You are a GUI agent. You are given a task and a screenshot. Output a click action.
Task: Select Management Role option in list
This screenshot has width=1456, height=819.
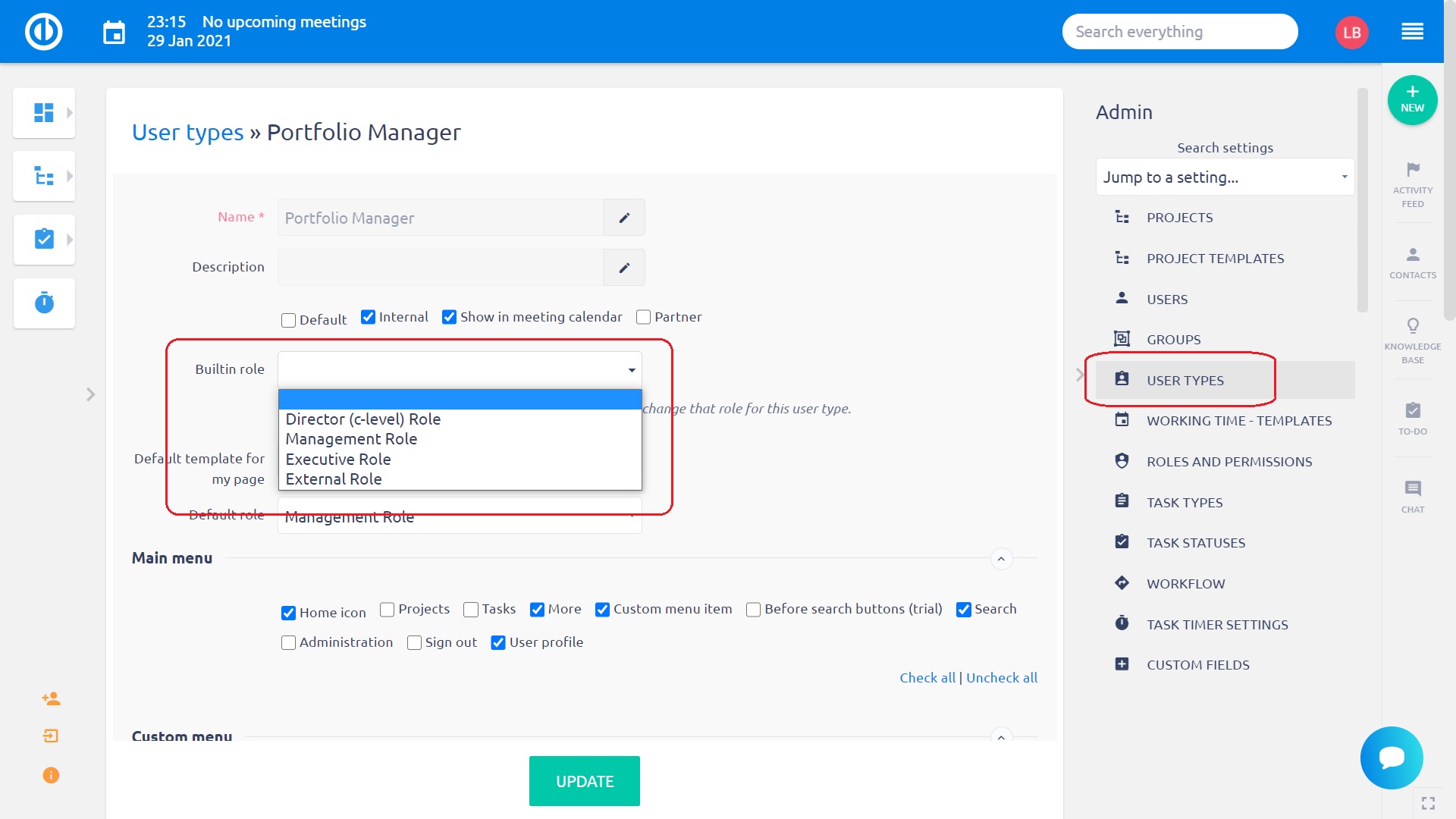pyautogui.click(x=460, y=439)
